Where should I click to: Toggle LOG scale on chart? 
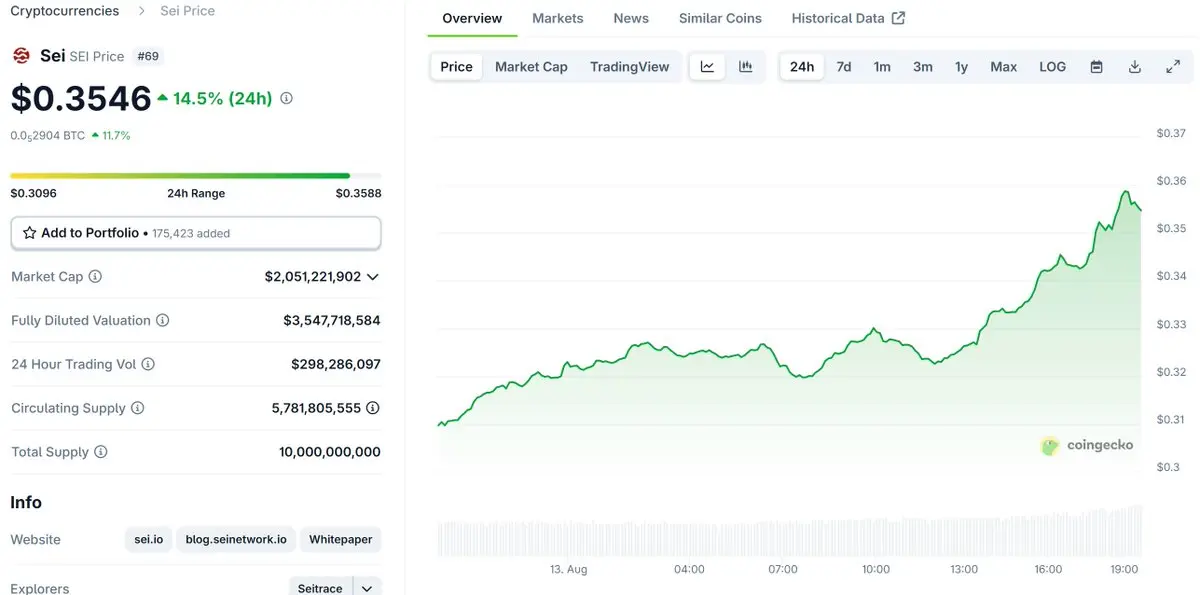point(1052,67)
